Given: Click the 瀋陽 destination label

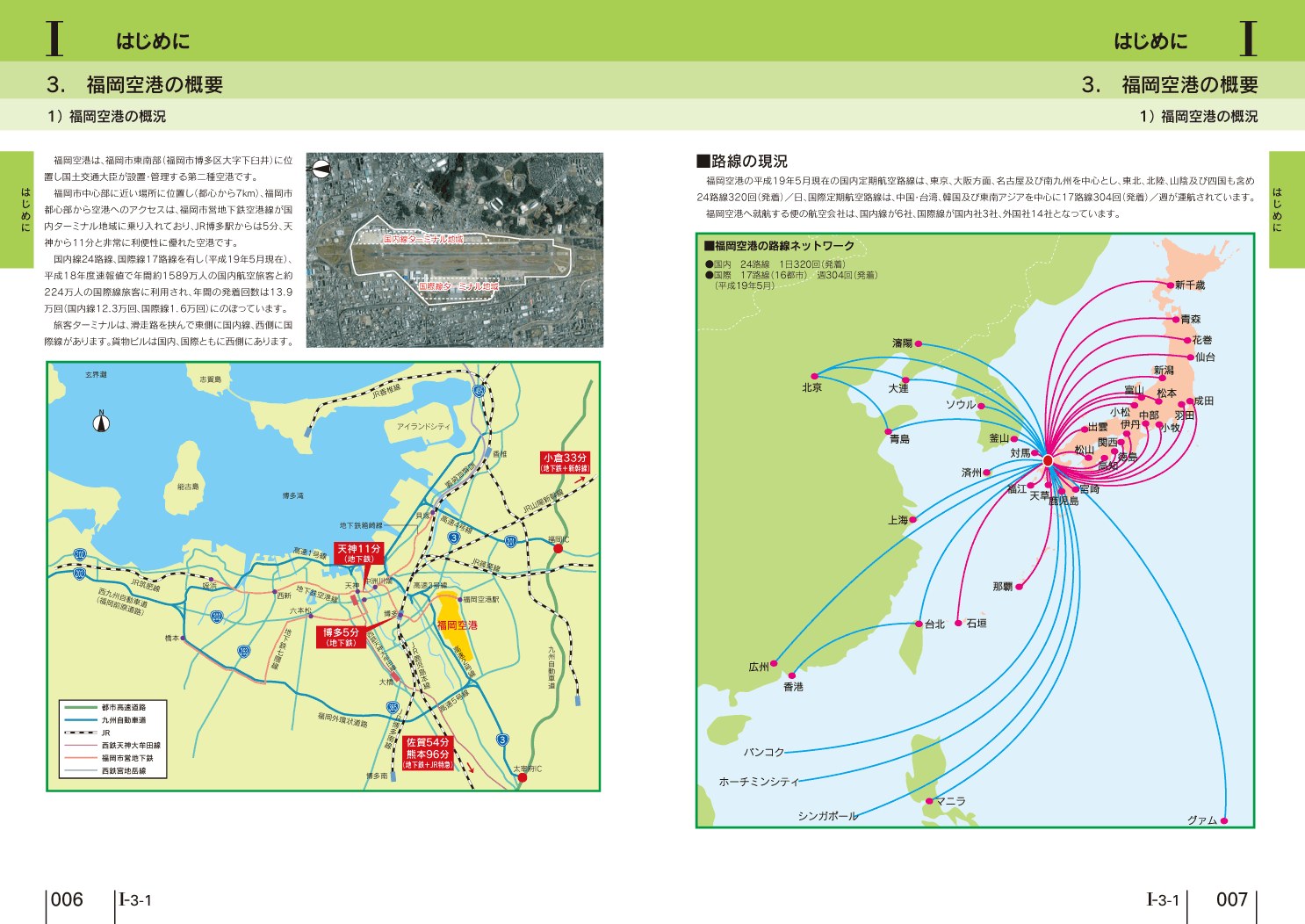Looking at the screenshot, I should 903,343.
